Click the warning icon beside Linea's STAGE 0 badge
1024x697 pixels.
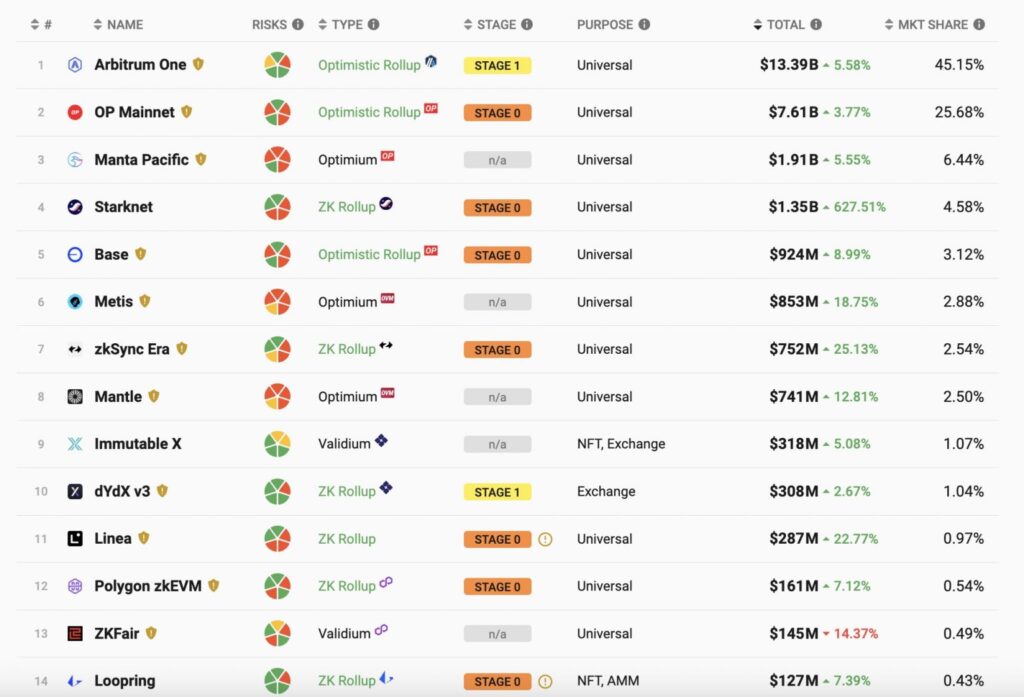pyautogui.click(x=545, y=539)
